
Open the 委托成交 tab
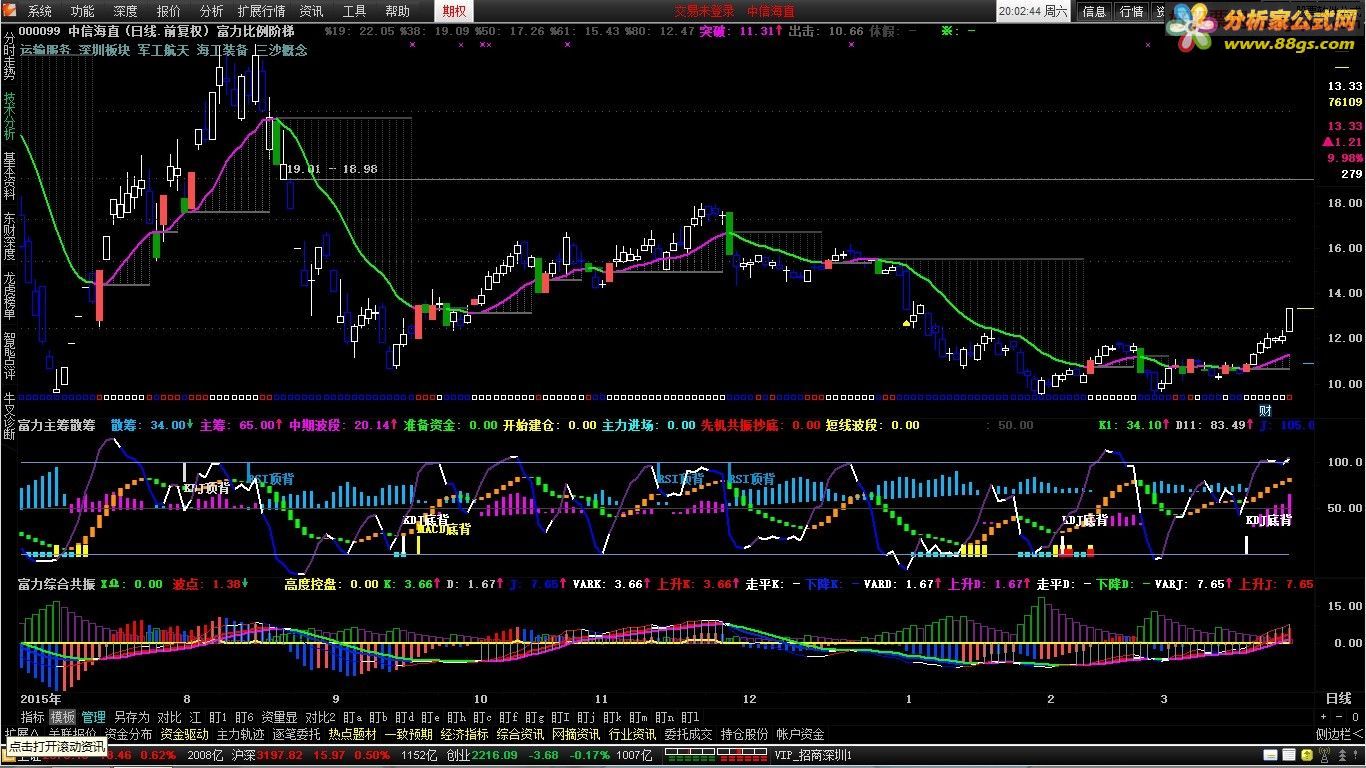tap(688, 734)
